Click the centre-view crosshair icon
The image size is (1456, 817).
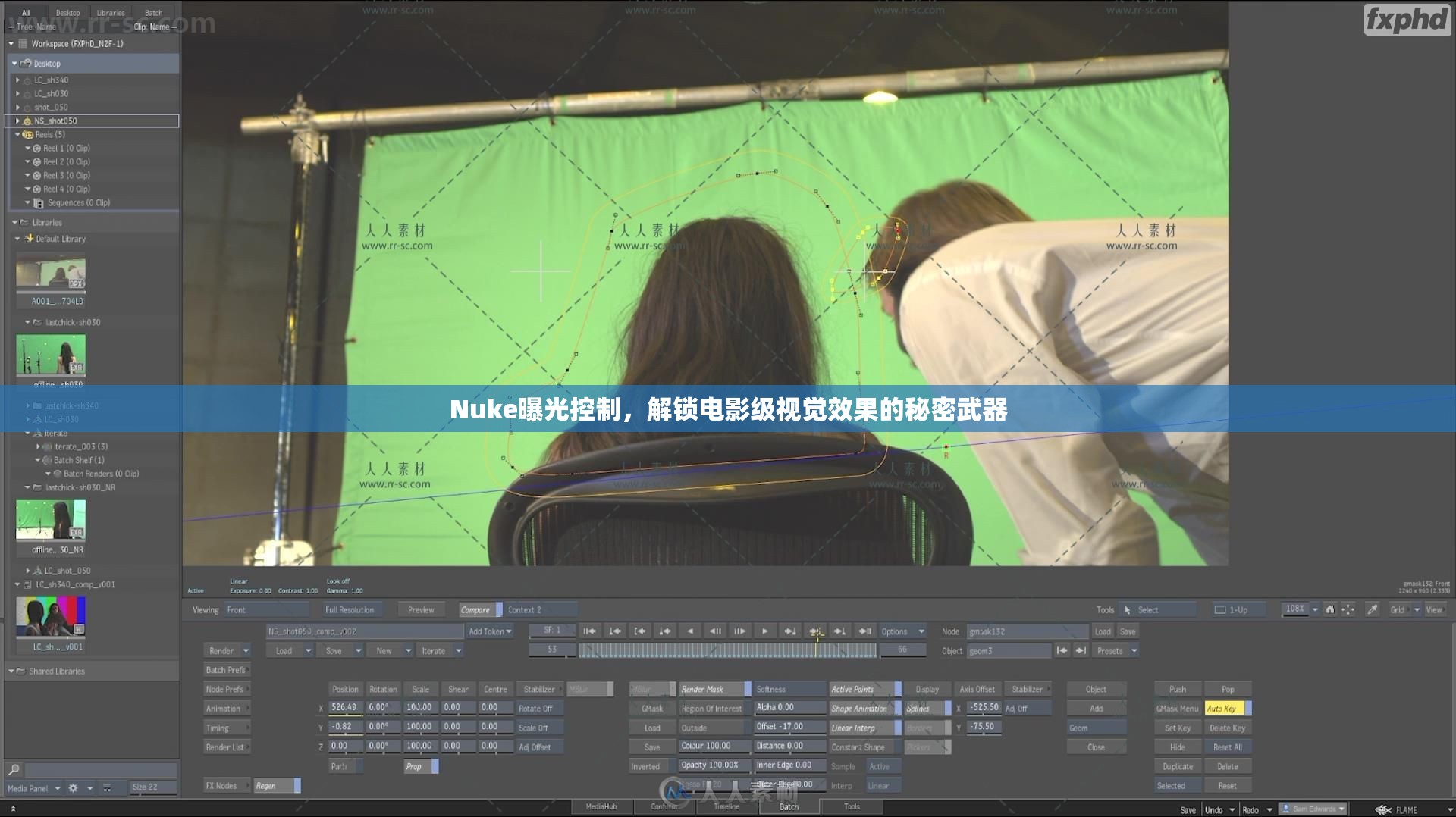[x=1348, y=609]
